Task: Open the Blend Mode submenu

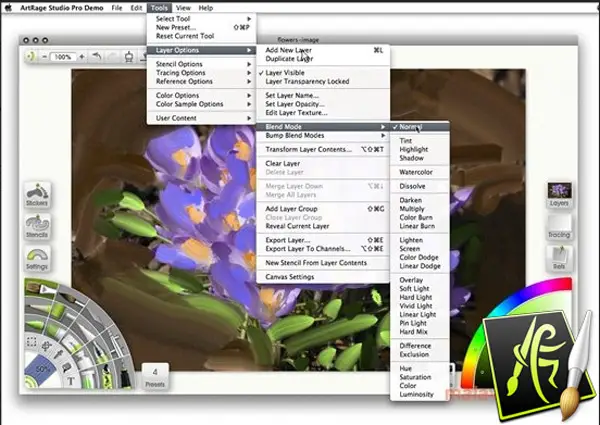Action: (x=323, y=127)
